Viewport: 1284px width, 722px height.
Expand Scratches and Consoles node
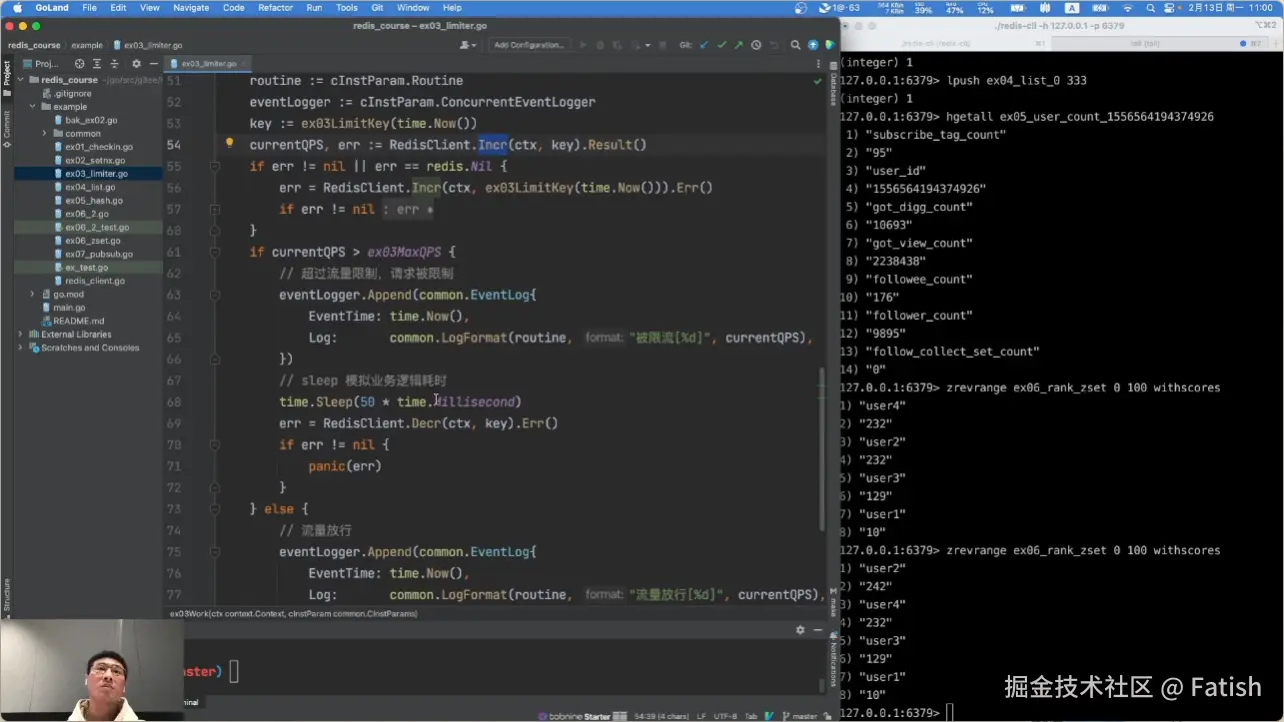(x=20, y=348)
